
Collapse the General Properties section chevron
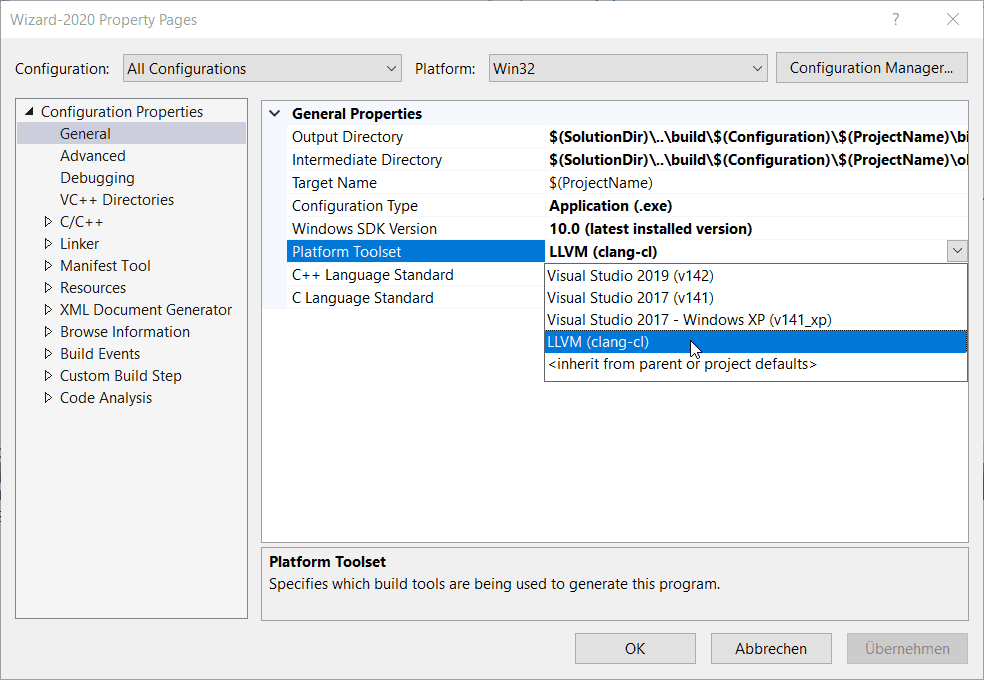coord(274,114)
